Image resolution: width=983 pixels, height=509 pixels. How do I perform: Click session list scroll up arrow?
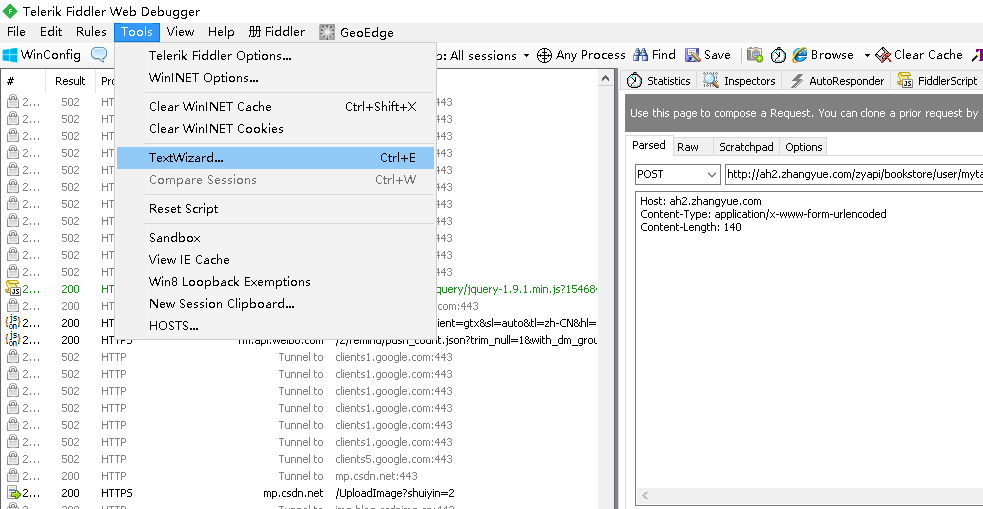point(605,78)
